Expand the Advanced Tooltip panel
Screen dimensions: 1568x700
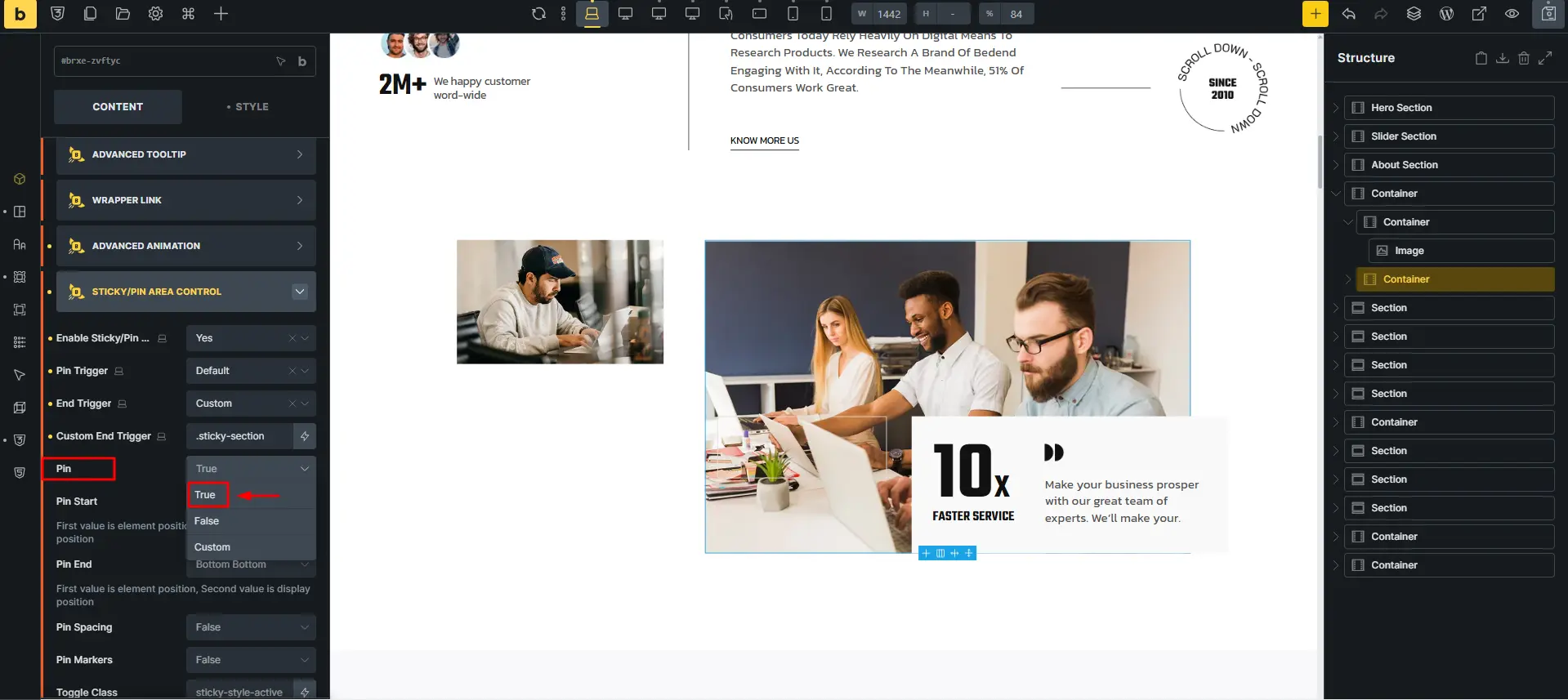186,154
